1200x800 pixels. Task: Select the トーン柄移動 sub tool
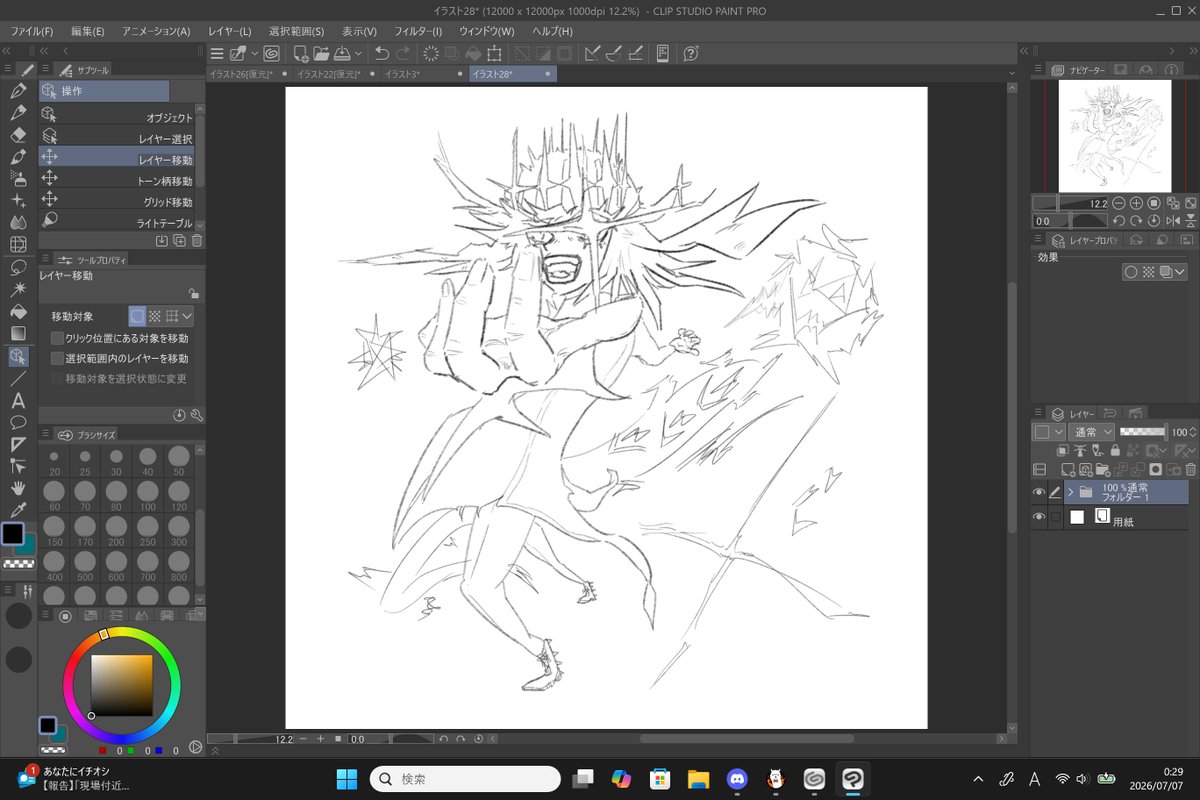click(116, 180)
